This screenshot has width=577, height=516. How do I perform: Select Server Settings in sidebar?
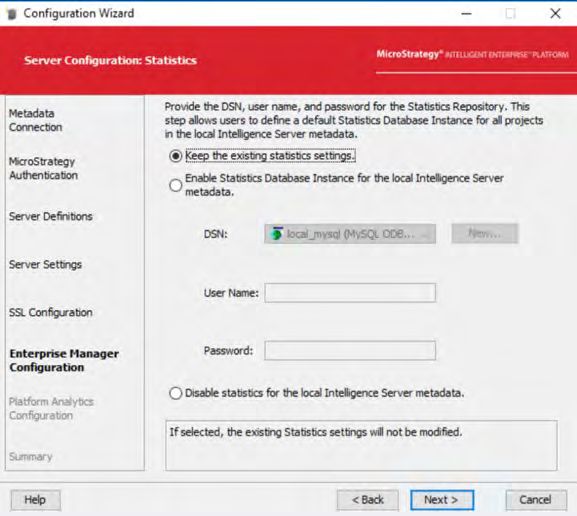point(45,265)
